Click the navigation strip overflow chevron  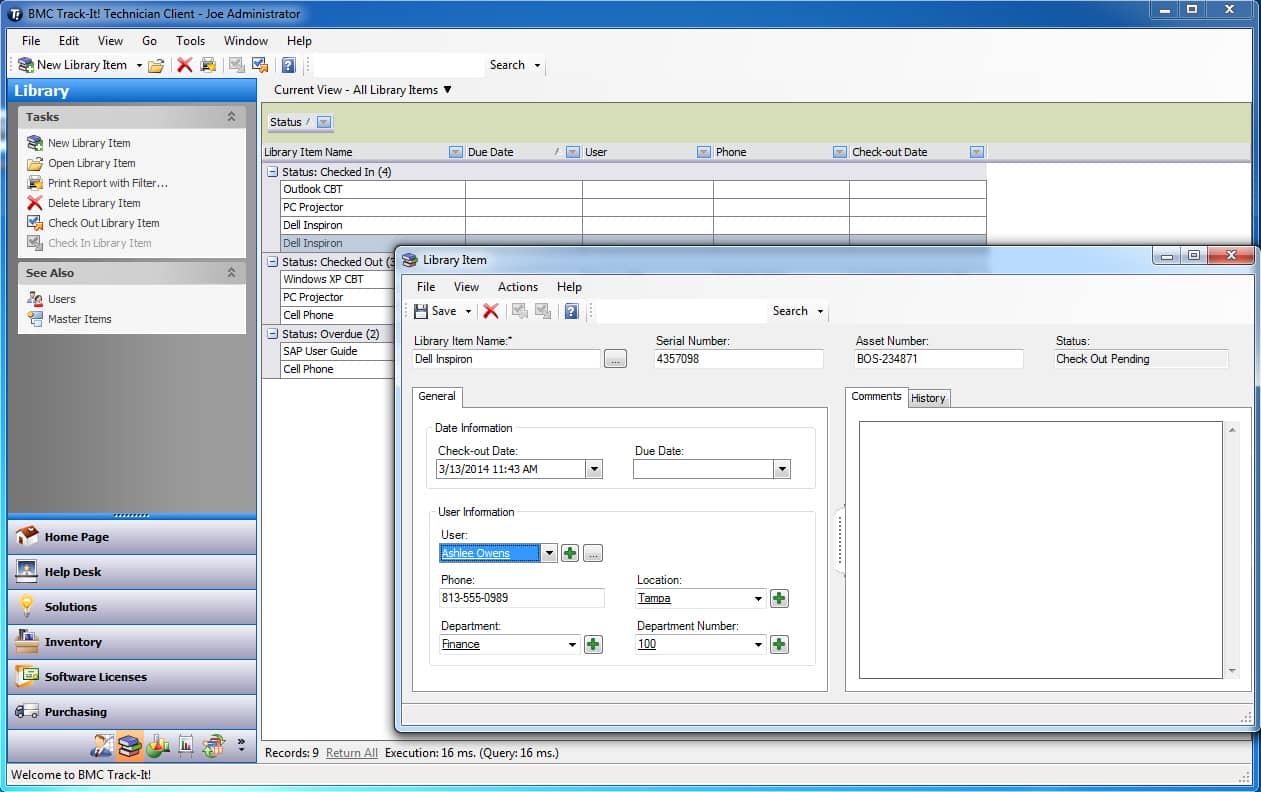point(241,745)
